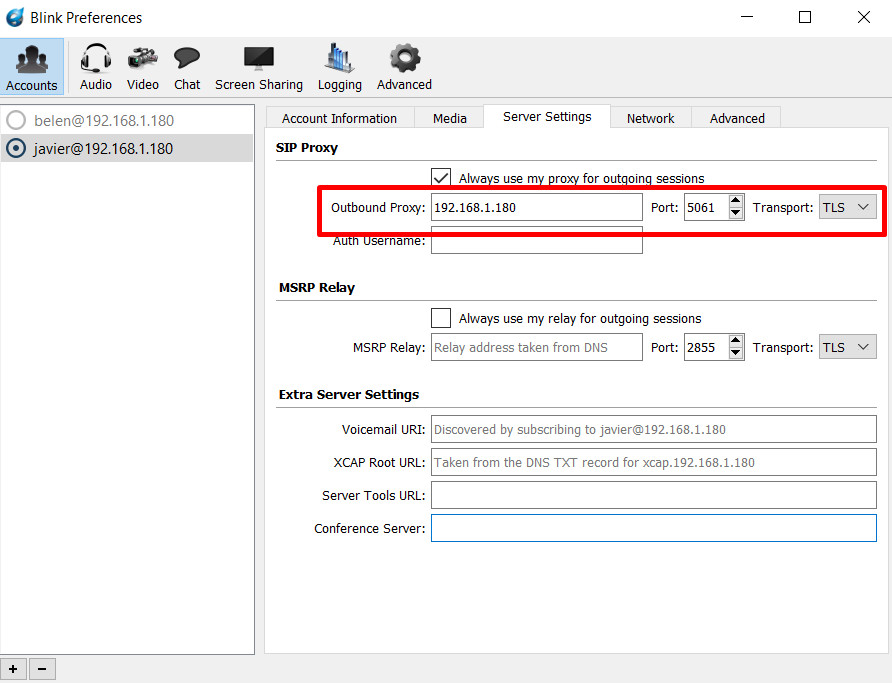Open the SIP Proxy Transport dropdown
The height and width of the screenshot is (683, 892).
tap(848, 208)
